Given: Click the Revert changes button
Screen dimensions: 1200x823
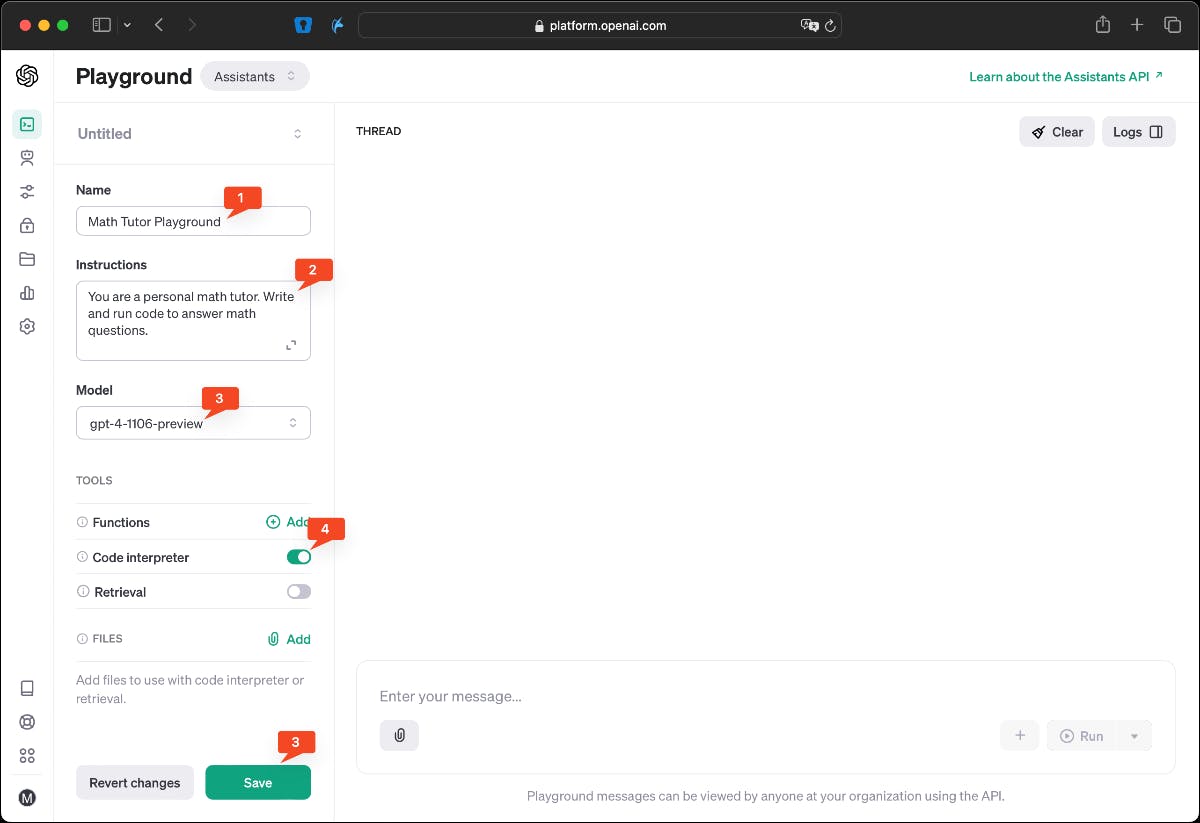Looking at the screenshot, I should pyautogui.click(x=135, y=783).
